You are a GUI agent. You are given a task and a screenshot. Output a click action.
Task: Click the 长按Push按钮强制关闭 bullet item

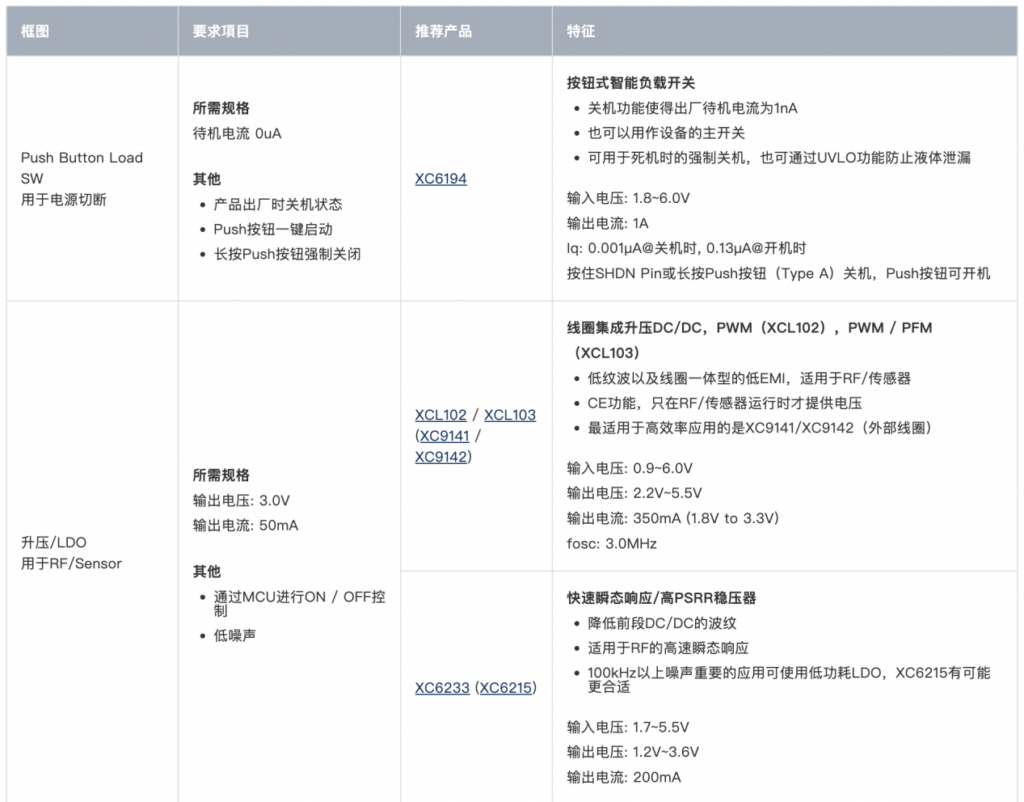pos(287,254)
